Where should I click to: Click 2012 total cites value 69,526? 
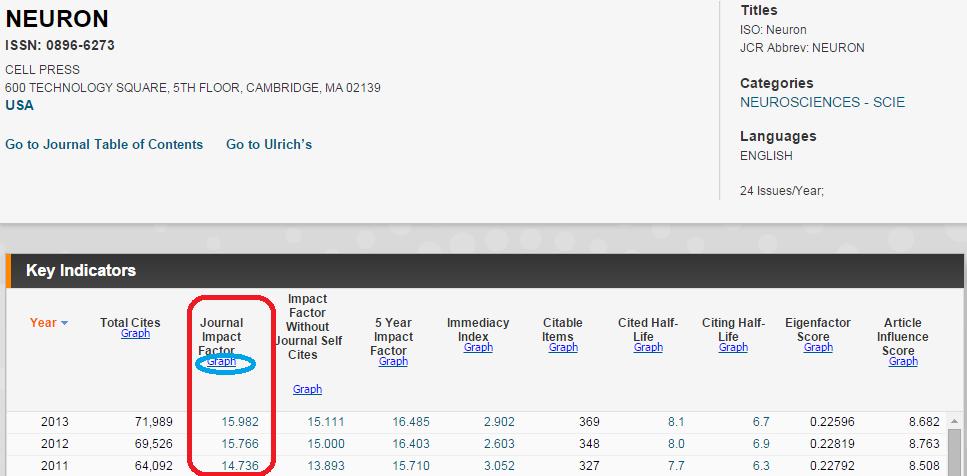pyautogui.click(x=154, y=444)
